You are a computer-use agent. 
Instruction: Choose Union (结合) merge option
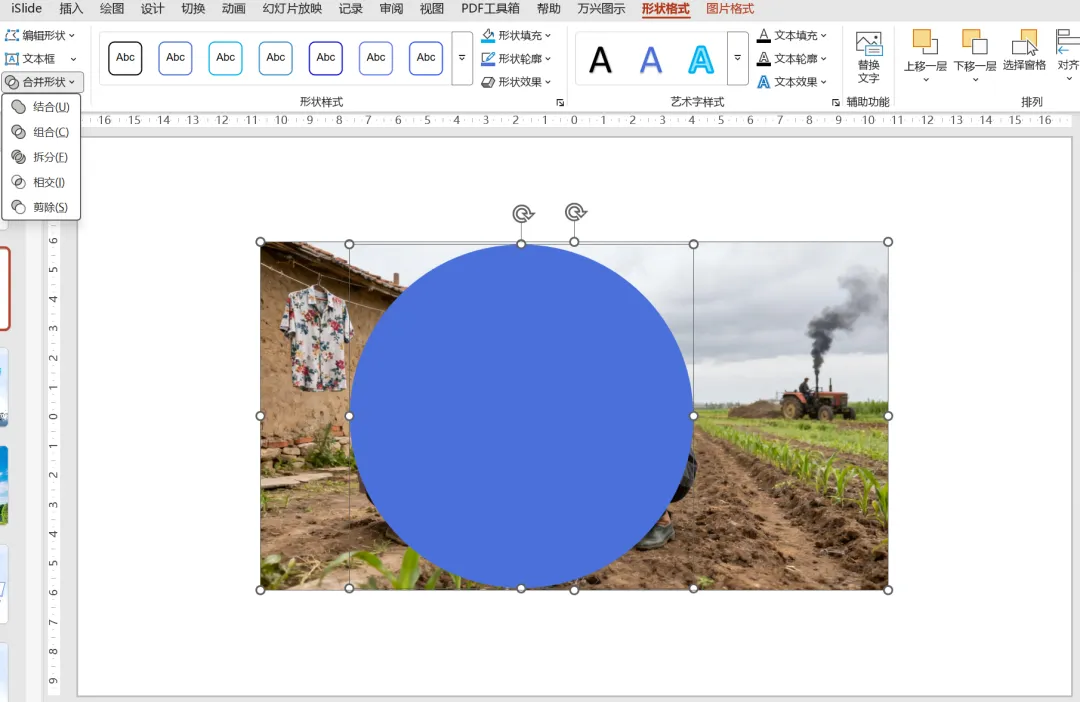[x=41, y=107]
